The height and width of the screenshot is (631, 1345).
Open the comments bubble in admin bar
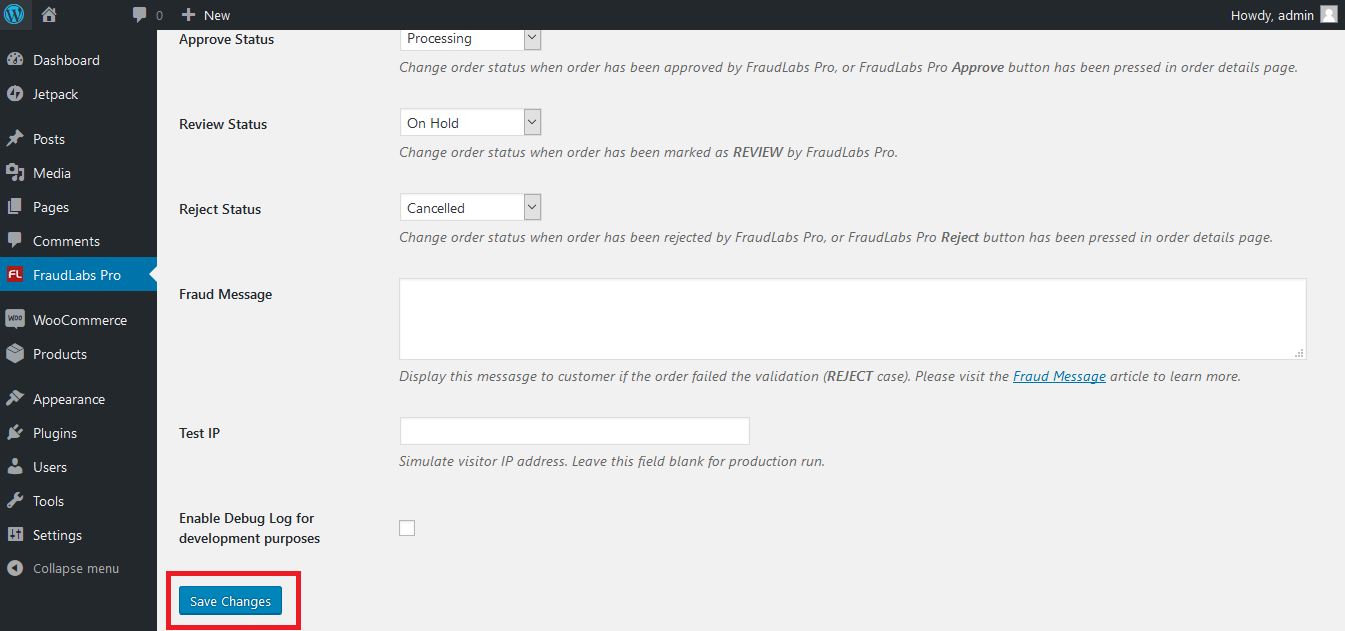point(147,15)
